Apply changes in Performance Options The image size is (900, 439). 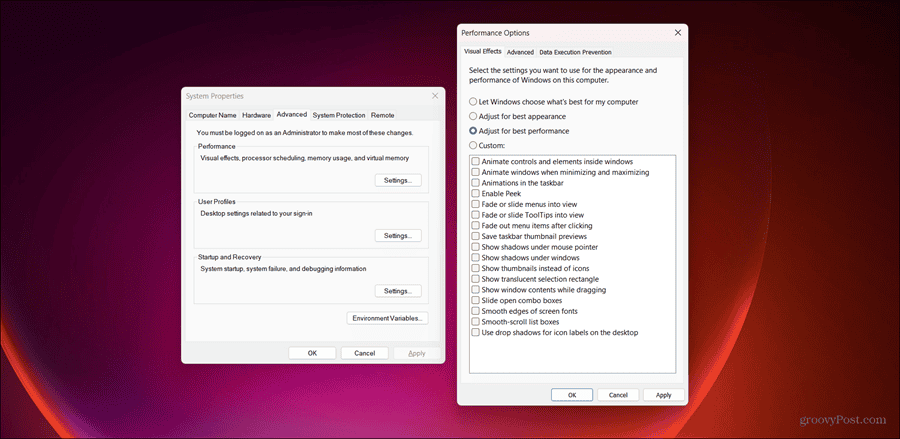[x=664, y=395]
